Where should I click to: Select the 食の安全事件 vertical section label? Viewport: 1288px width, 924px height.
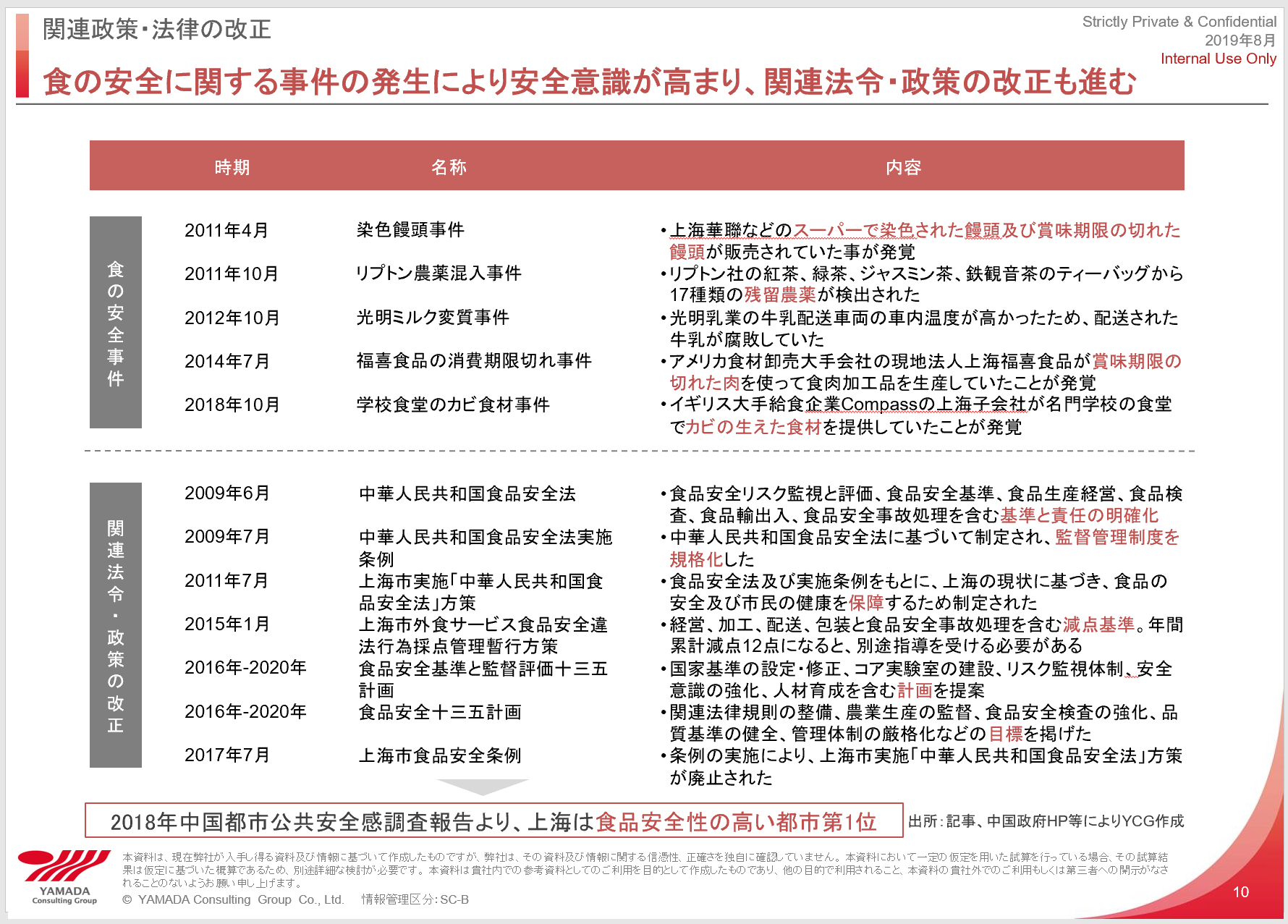(116, 323)
